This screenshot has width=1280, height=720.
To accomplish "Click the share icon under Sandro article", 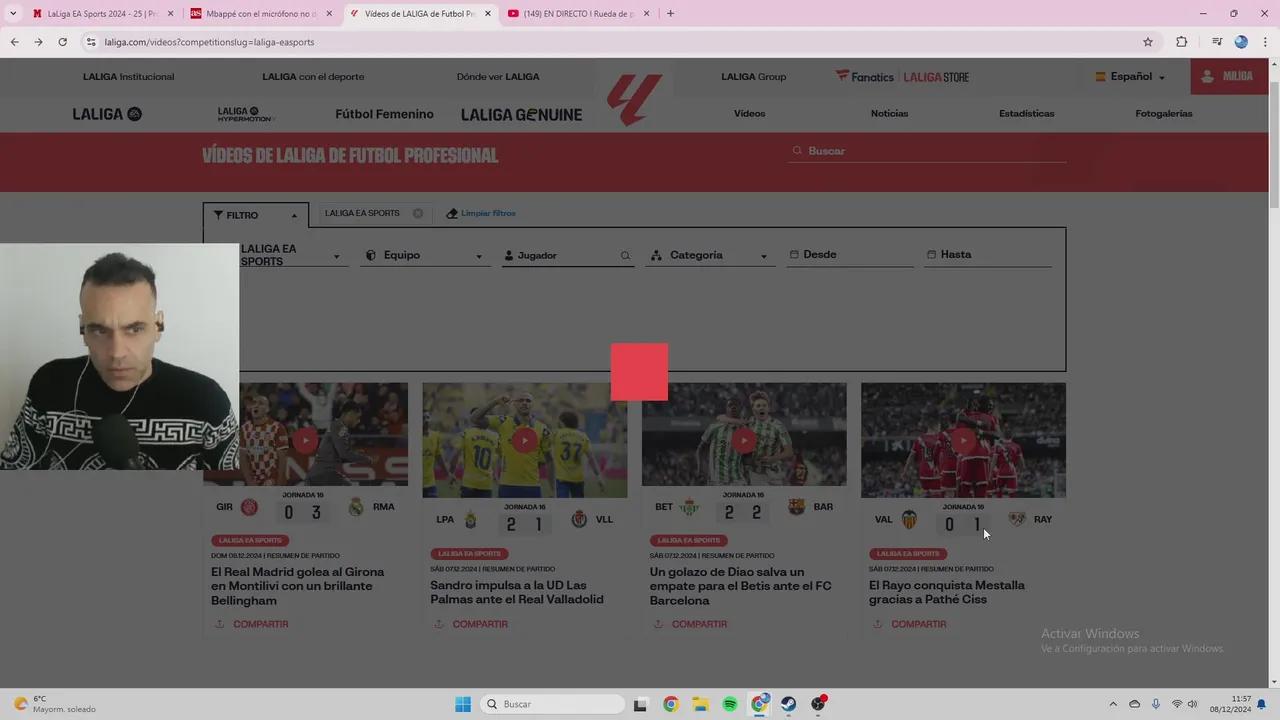I will tap(438, 624).
